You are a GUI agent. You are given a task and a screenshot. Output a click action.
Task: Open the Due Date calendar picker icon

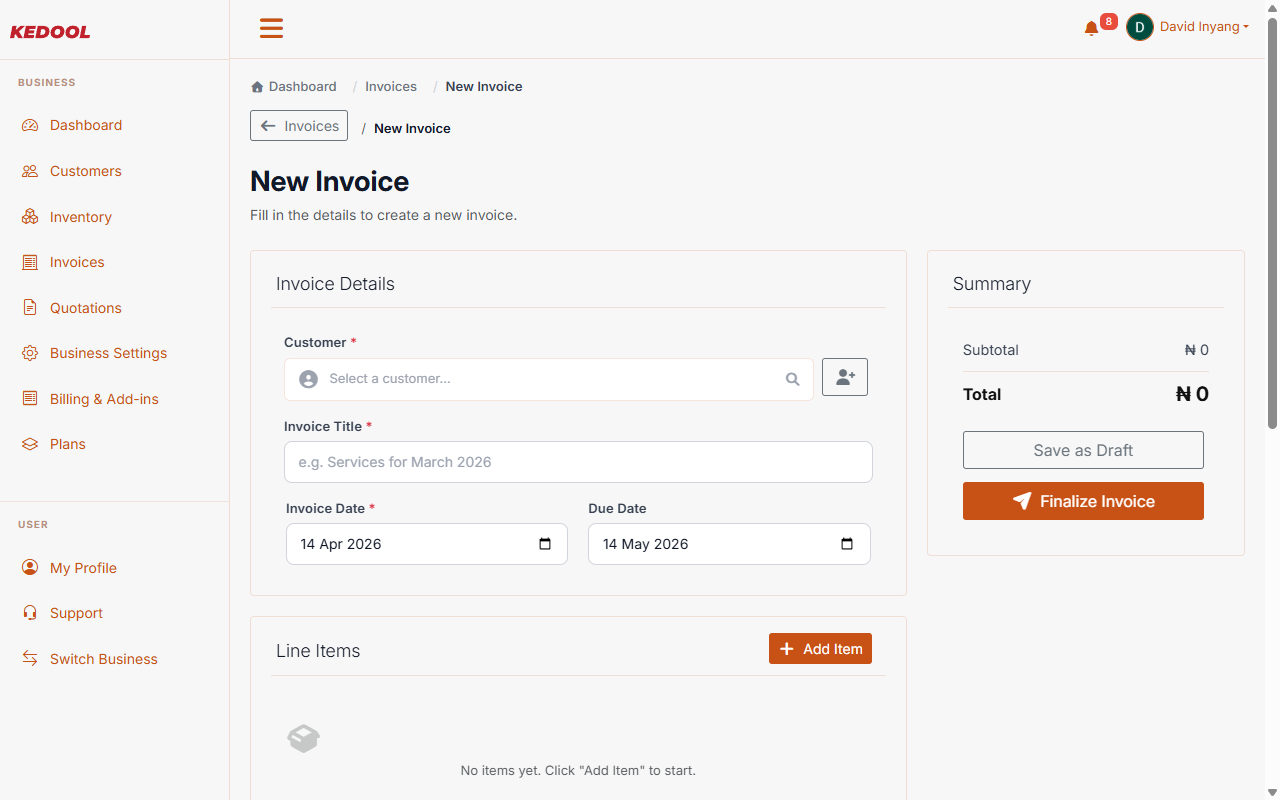tap(847, 544)
